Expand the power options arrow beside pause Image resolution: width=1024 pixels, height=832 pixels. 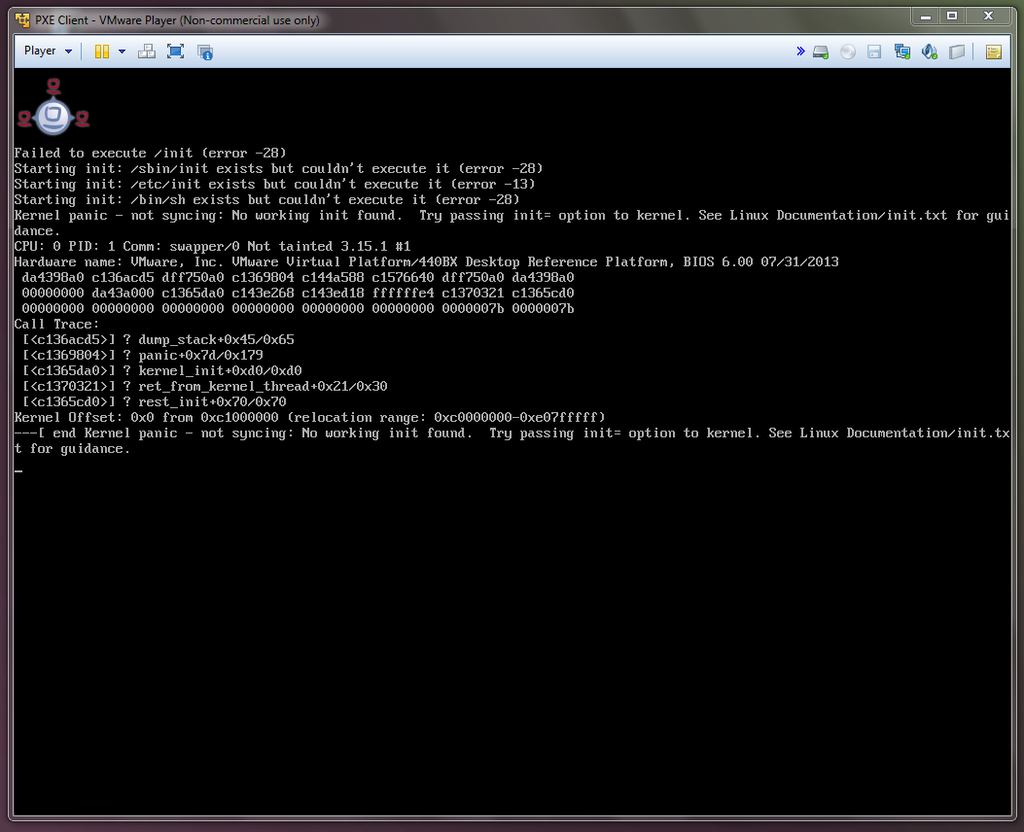[x=122, y=52]
